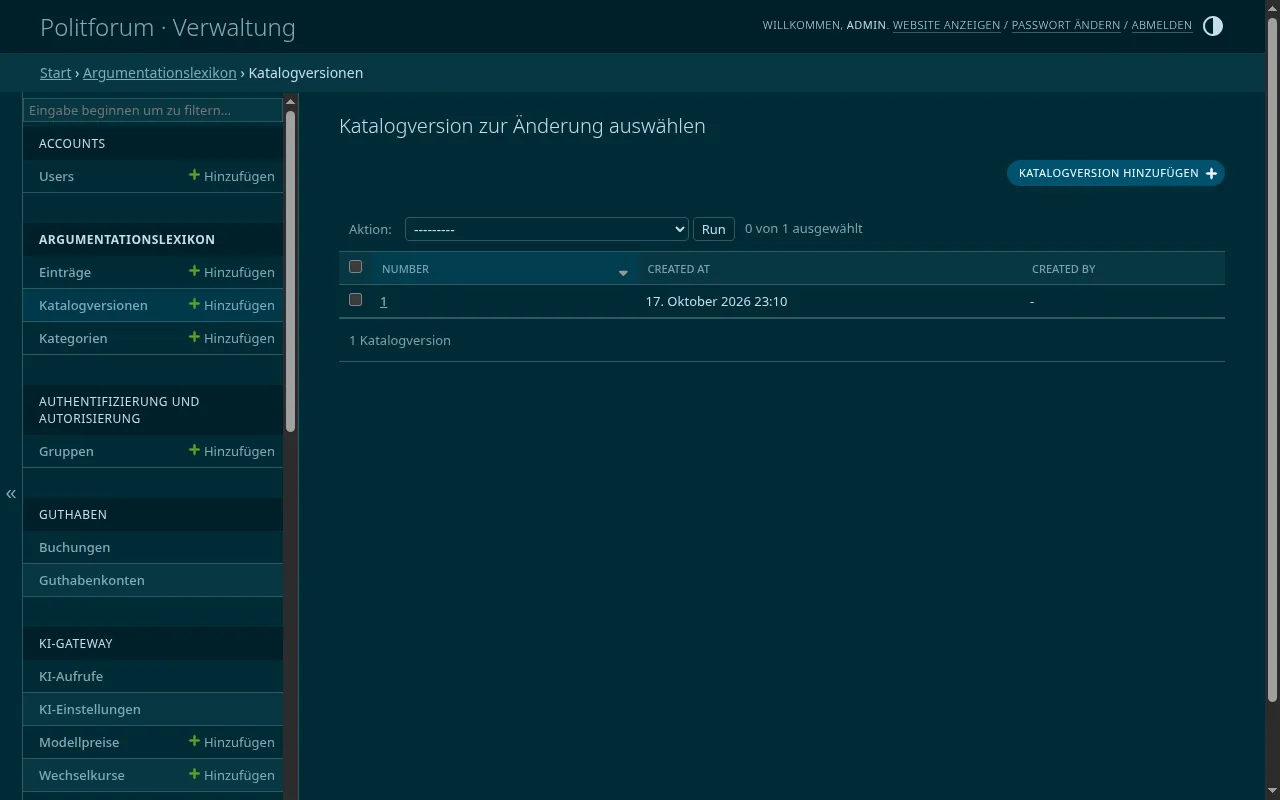The width and height of the screenshot is (1280, 800).
Task: Click the plus icon in Einträge row
Action: point(194,271)
